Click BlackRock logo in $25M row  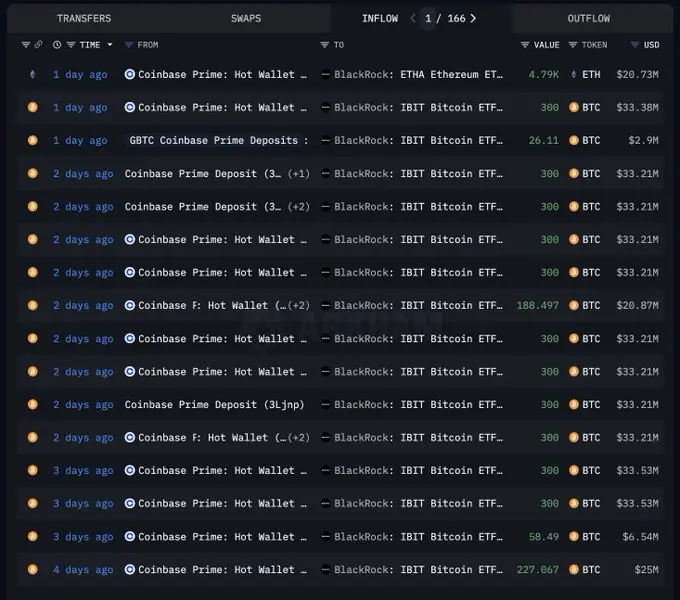[x=325, y=570]
